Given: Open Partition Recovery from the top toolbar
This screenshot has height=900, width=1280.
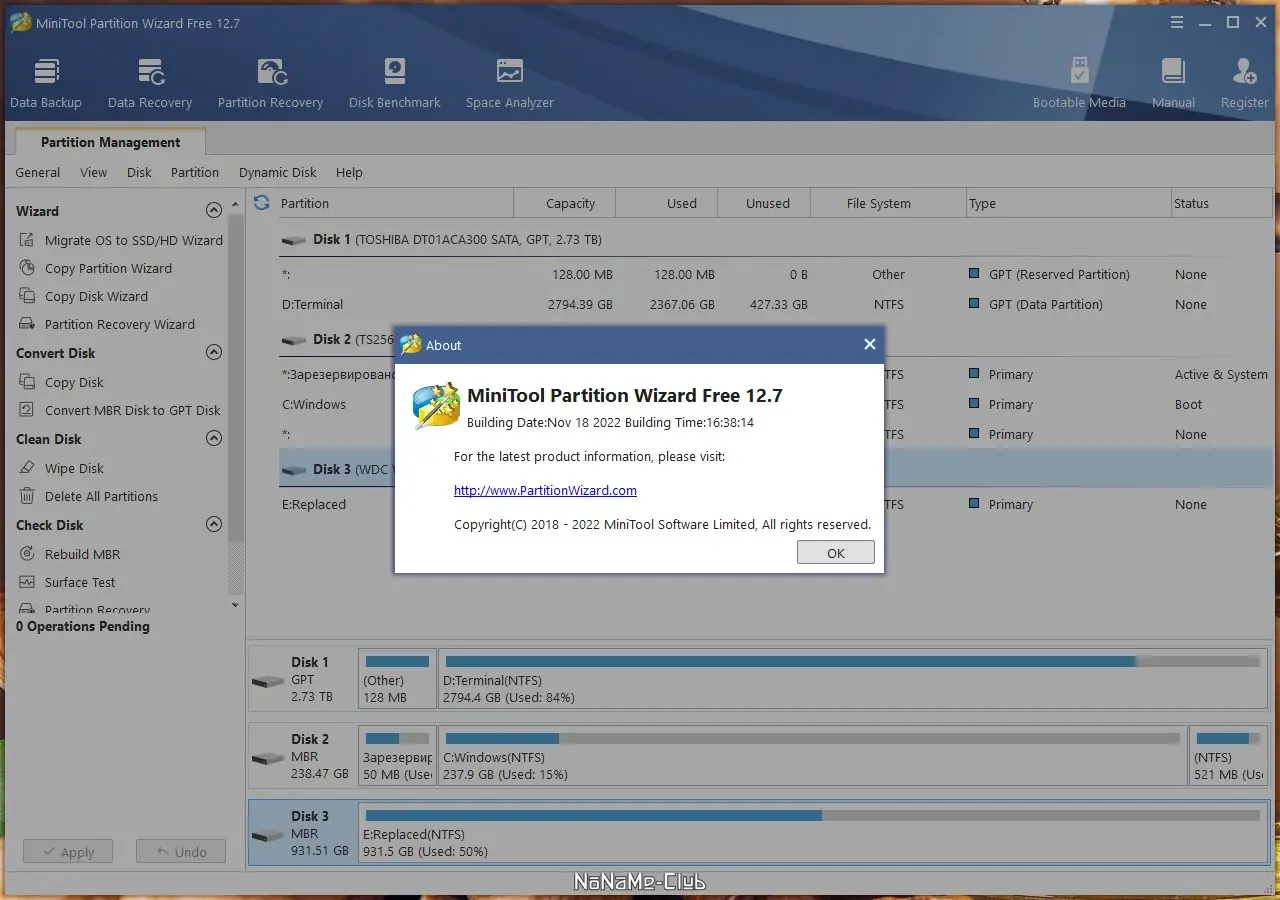Looking at the screenshot, I should 270,84.
